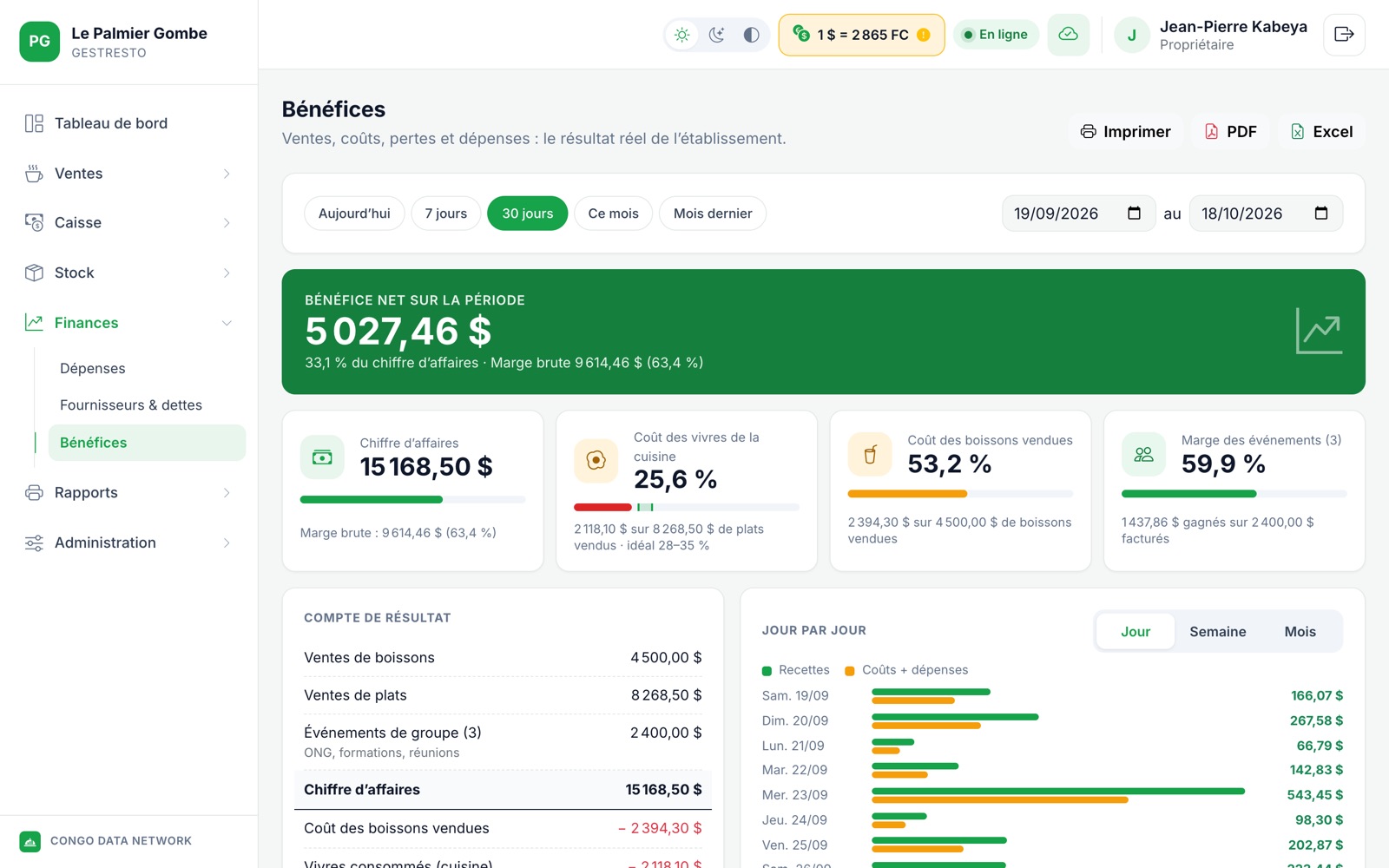Toggle the En ligne status badge
This screenshot has width=1389, height=868.
tap(996, 35)
